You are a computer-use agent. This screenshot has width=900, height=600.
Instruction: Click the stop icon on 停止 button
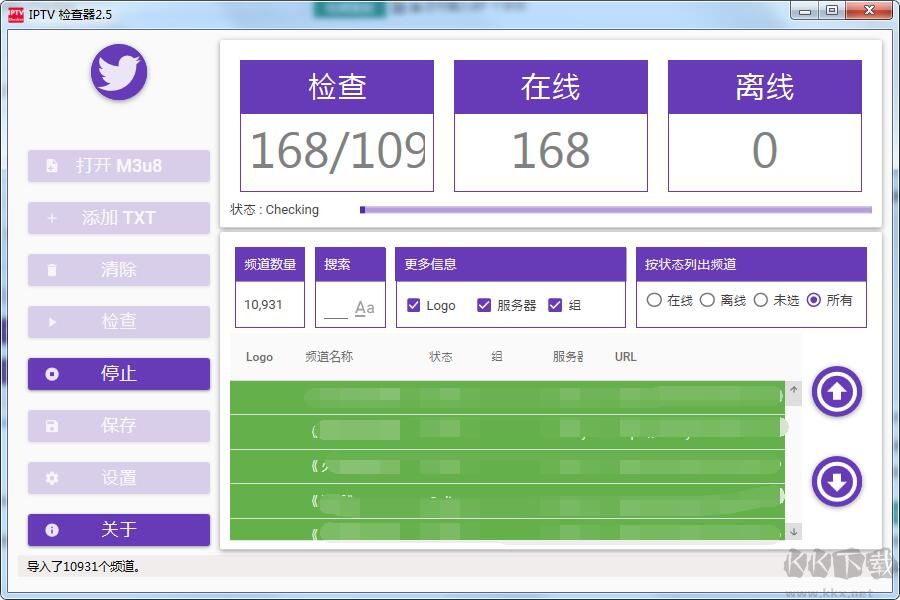click(x=51, y=374)
